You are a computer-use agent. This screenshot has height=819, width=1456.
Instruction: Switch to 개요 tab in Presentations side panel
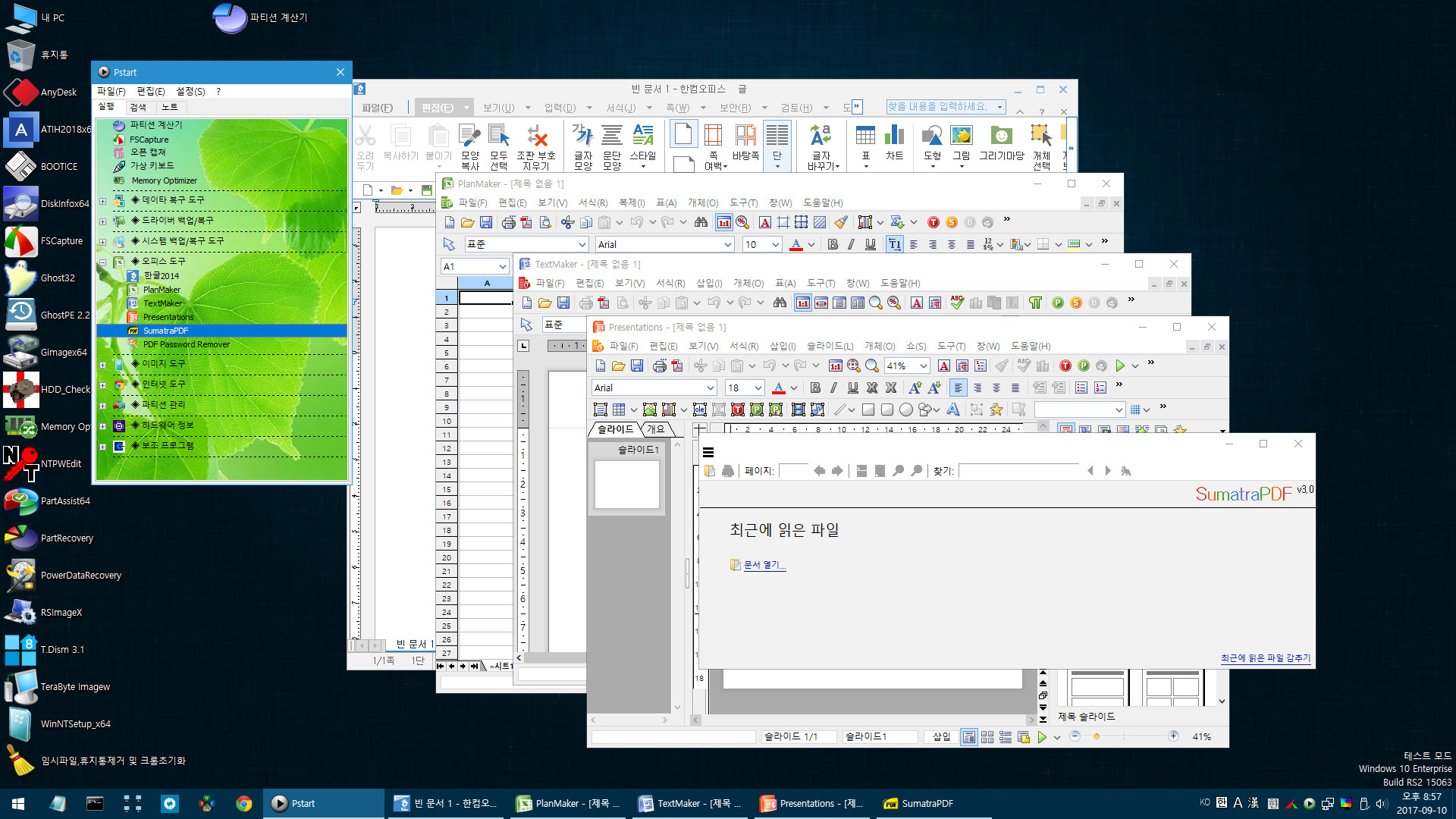click(x=655, y=429)
